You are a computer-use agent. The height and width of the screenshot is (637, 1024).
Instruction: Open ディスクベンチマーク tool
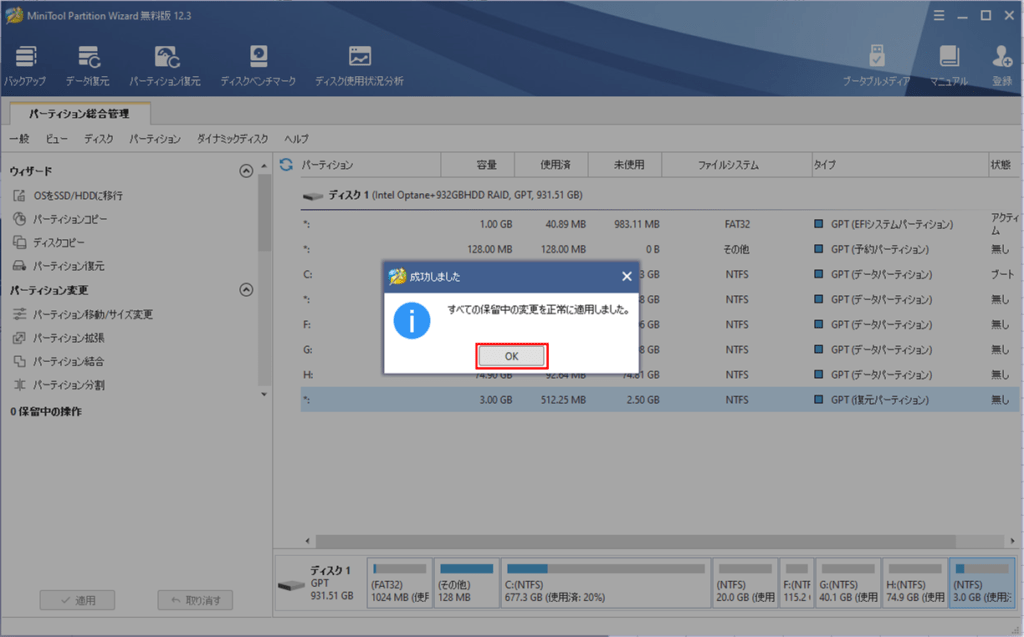pos(258,64)
